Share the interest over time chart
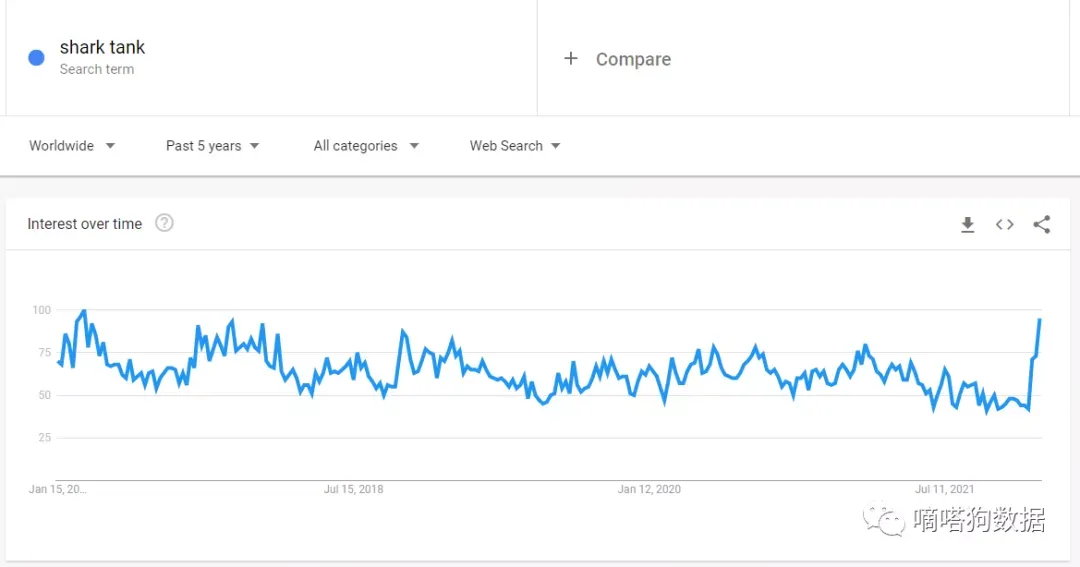The height and width of the screenshot is (567, 1080). 1041,225
